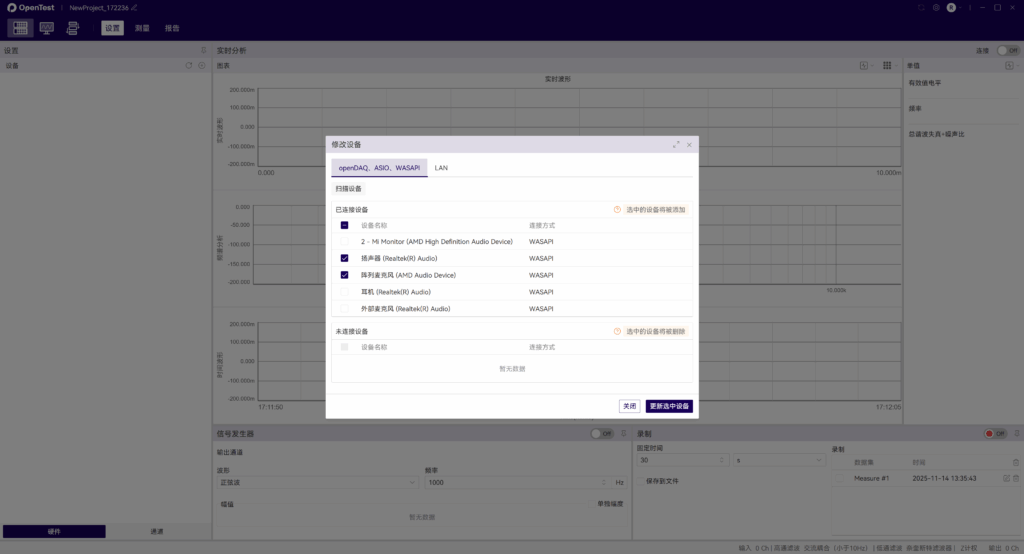Close the 修改设备 dialog with the X
Screen dimensions: 1024x554
coord(689,144)
